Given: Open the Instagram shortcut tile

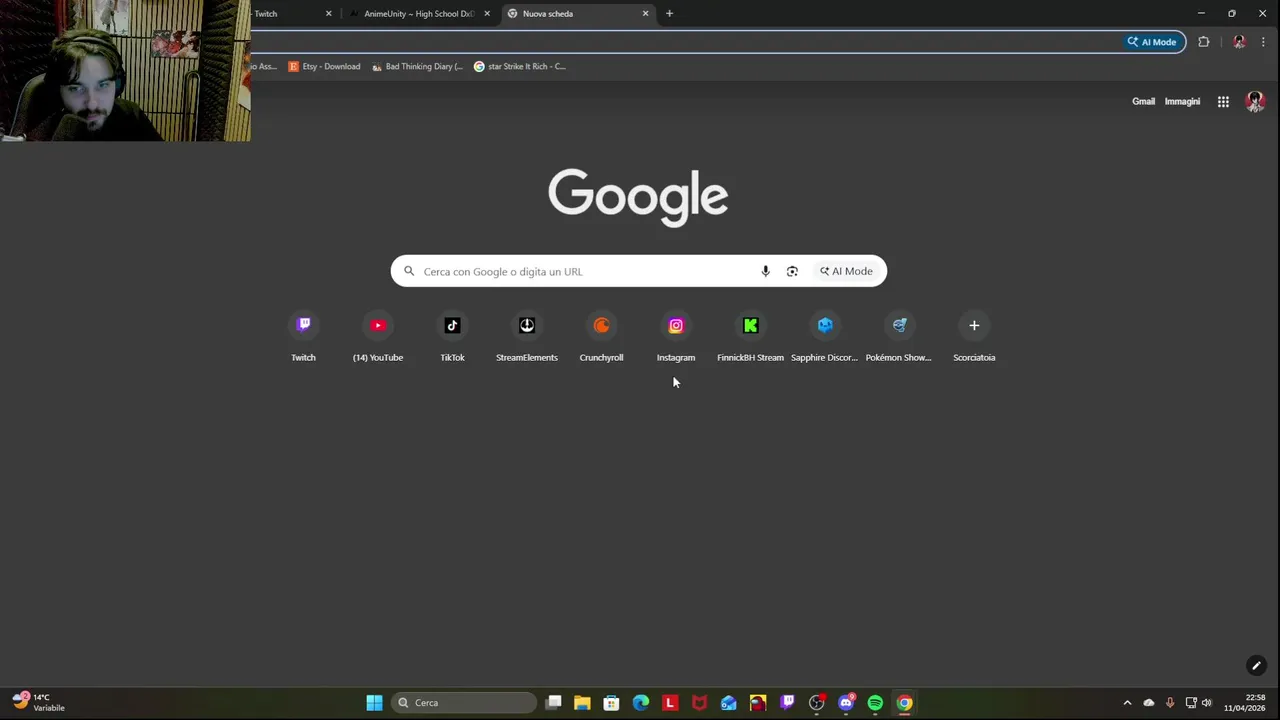Looking at the screenshot, I should coord(676,338).
